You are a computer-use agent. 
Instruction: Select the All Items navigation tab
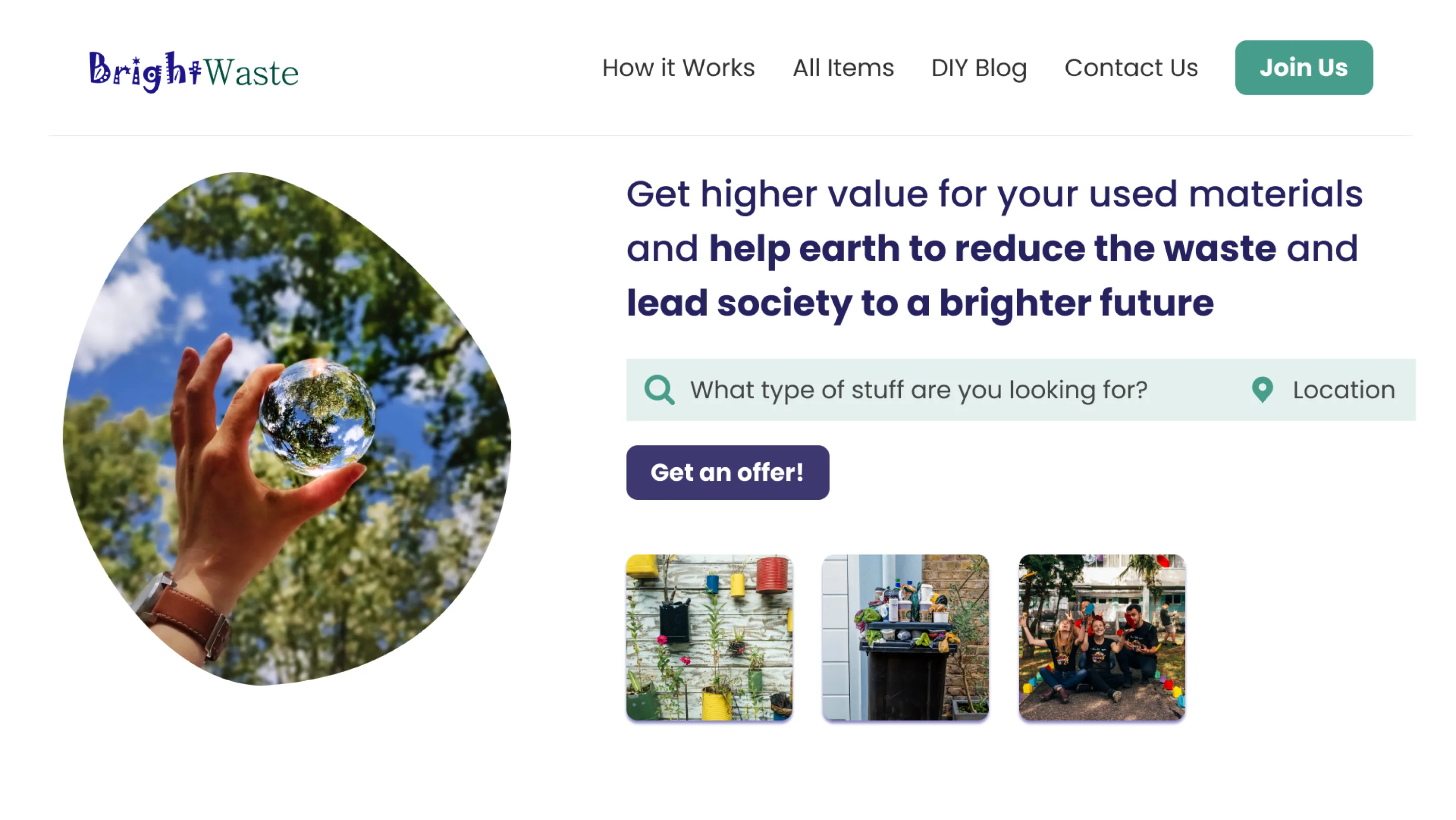tap(843, 67)
